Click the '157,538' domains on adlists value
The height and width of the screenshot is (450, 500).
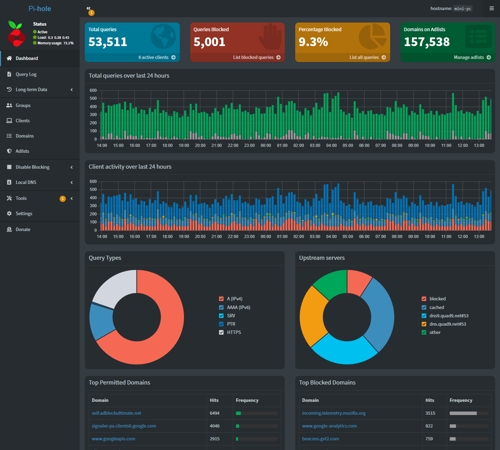pyautogui.click(x=427, y=42)
